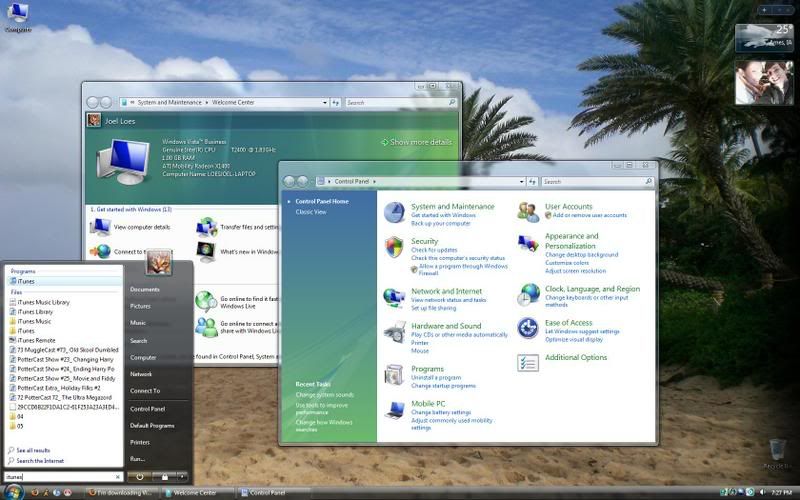The height and width of the screenshot is (500, 800).
Task: Open the System and Maintenance category icon
Action: click(x=394, y=212)
